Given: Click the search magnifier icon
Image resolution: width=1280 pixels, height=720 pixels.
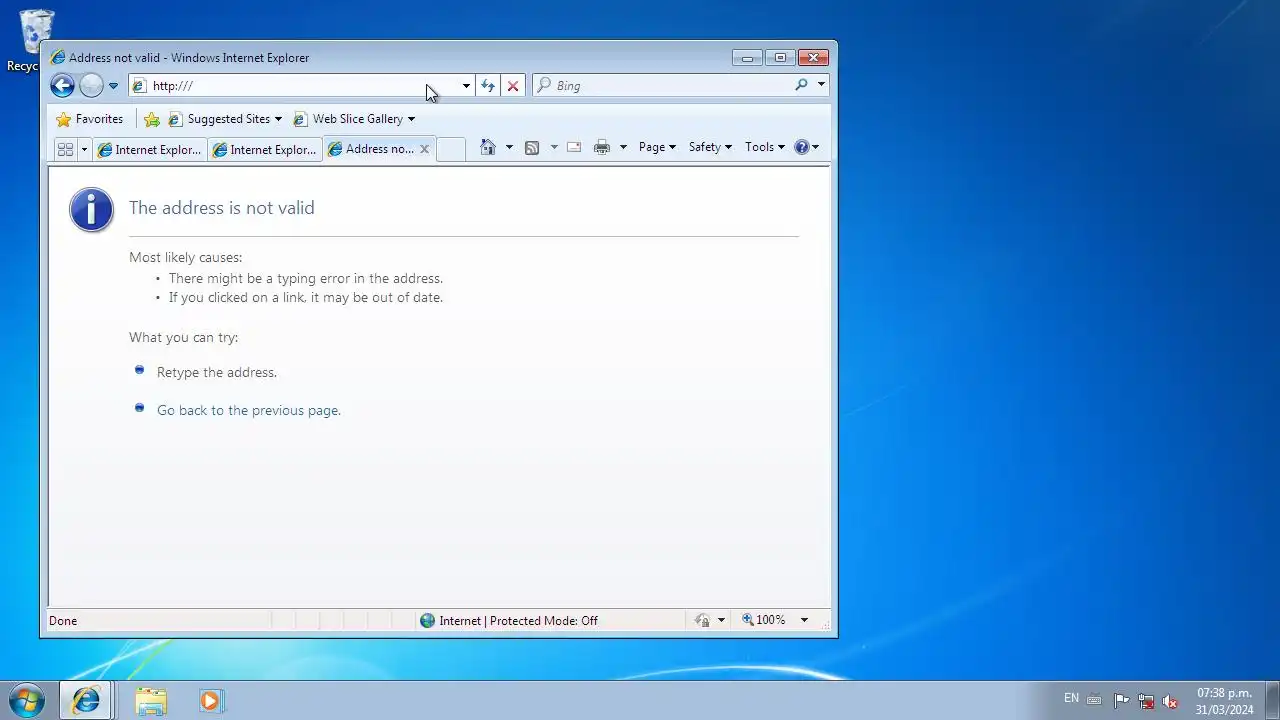Looking at the screenshot, I should coord(801,85).
